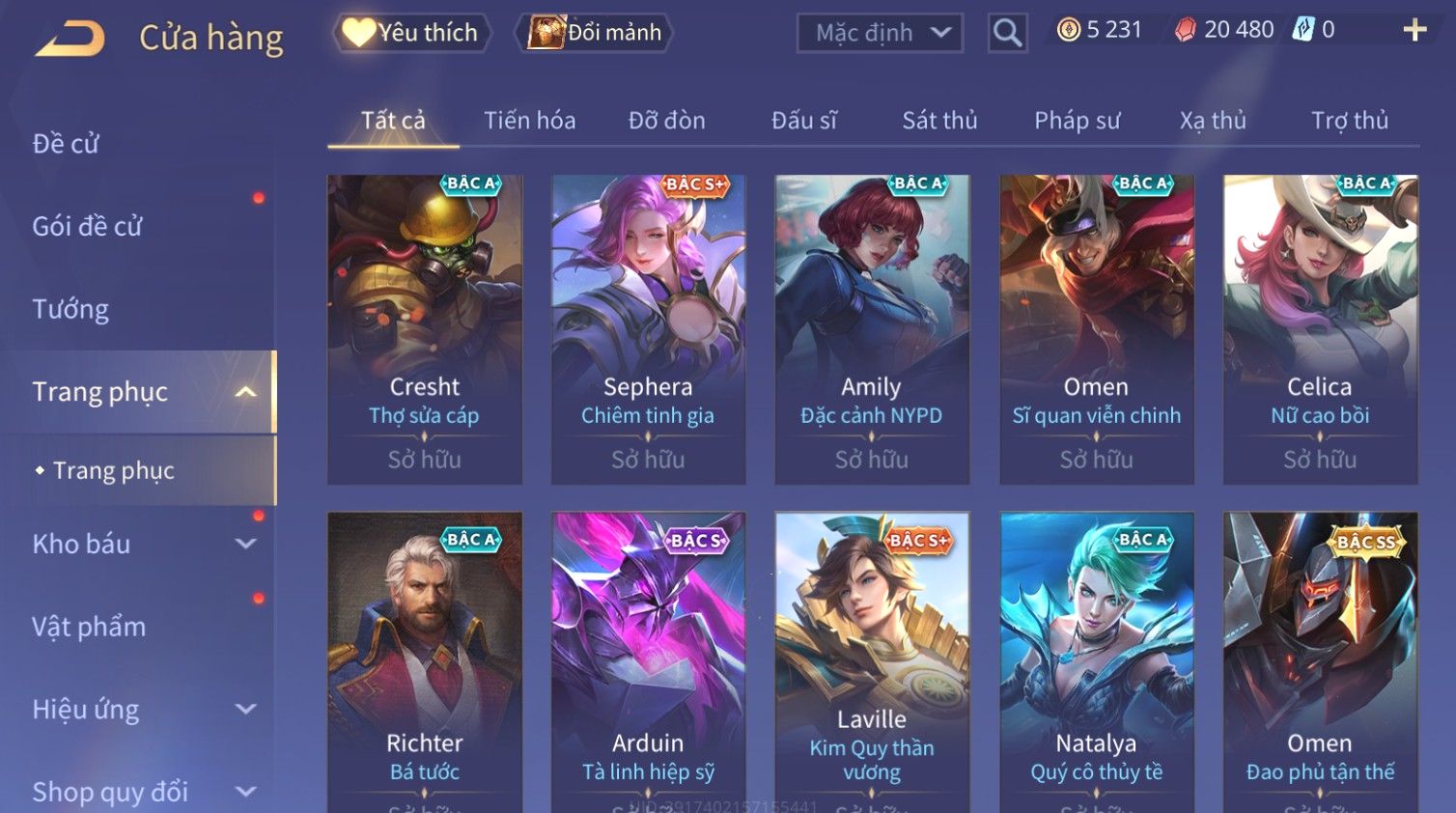Select the Sephera Chiêm tinh gia skin
1456x813 pixels.
[x=648, y=329]
